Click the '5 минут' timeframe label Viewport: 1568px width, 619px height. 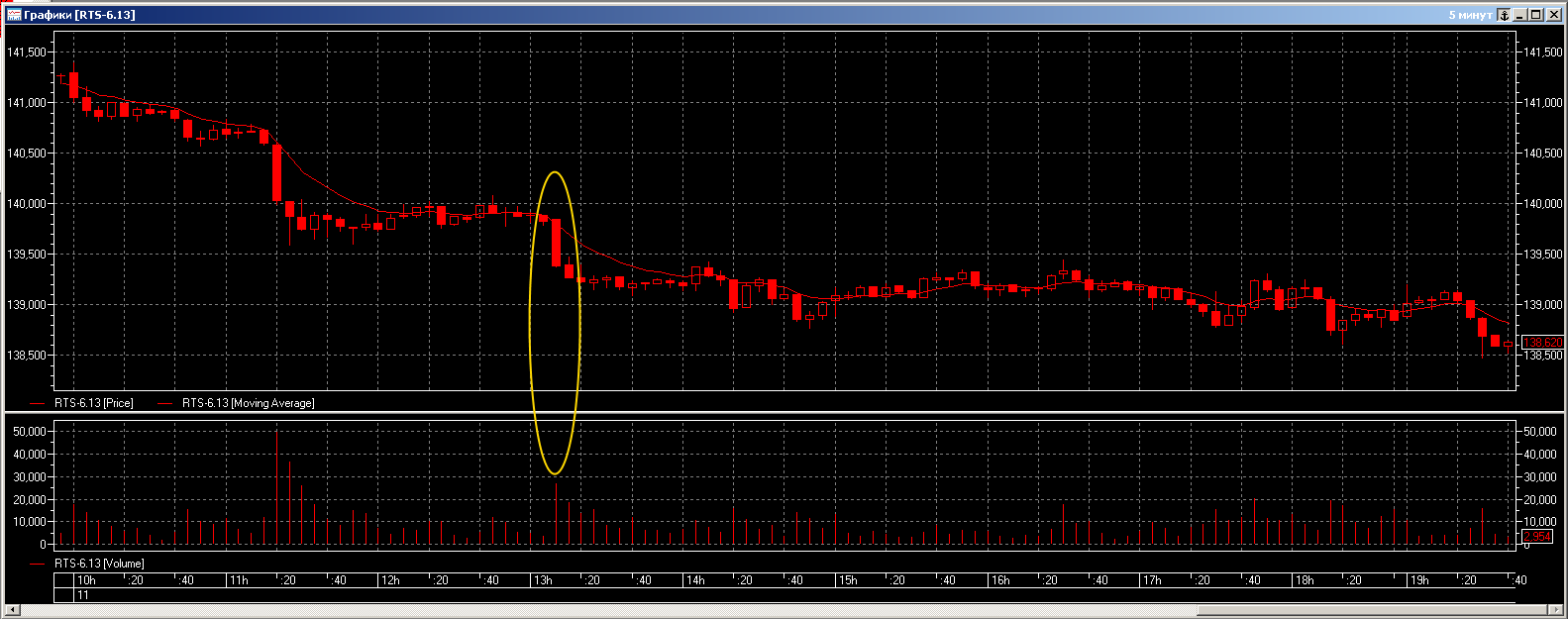(1470, 15)
